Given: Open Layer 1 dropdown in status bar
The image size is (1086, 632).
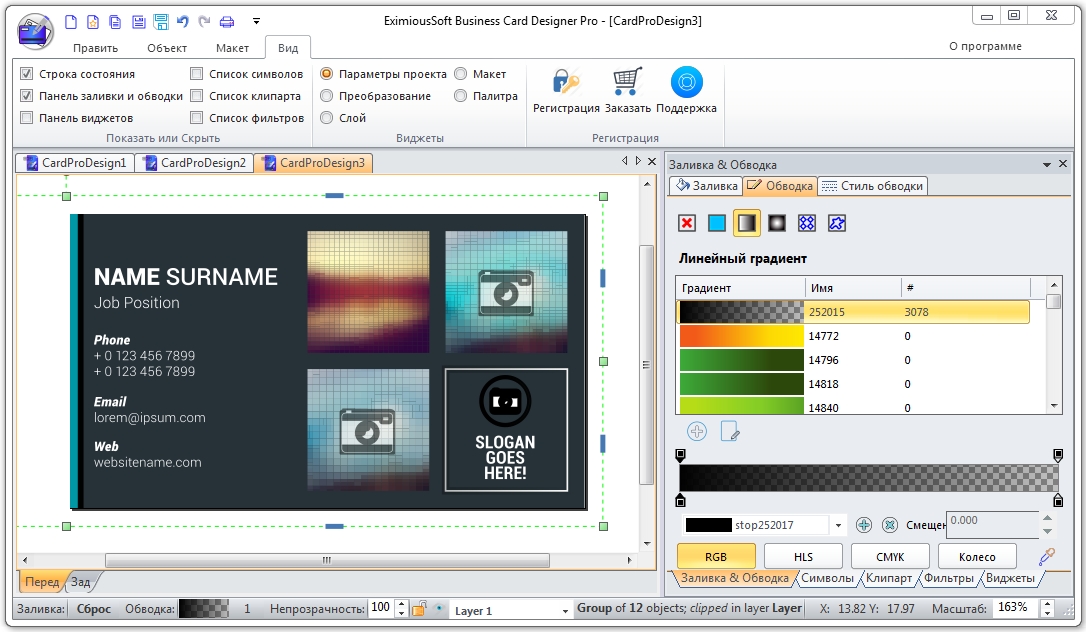Looking at the screenshot, I should coord(565,611).
